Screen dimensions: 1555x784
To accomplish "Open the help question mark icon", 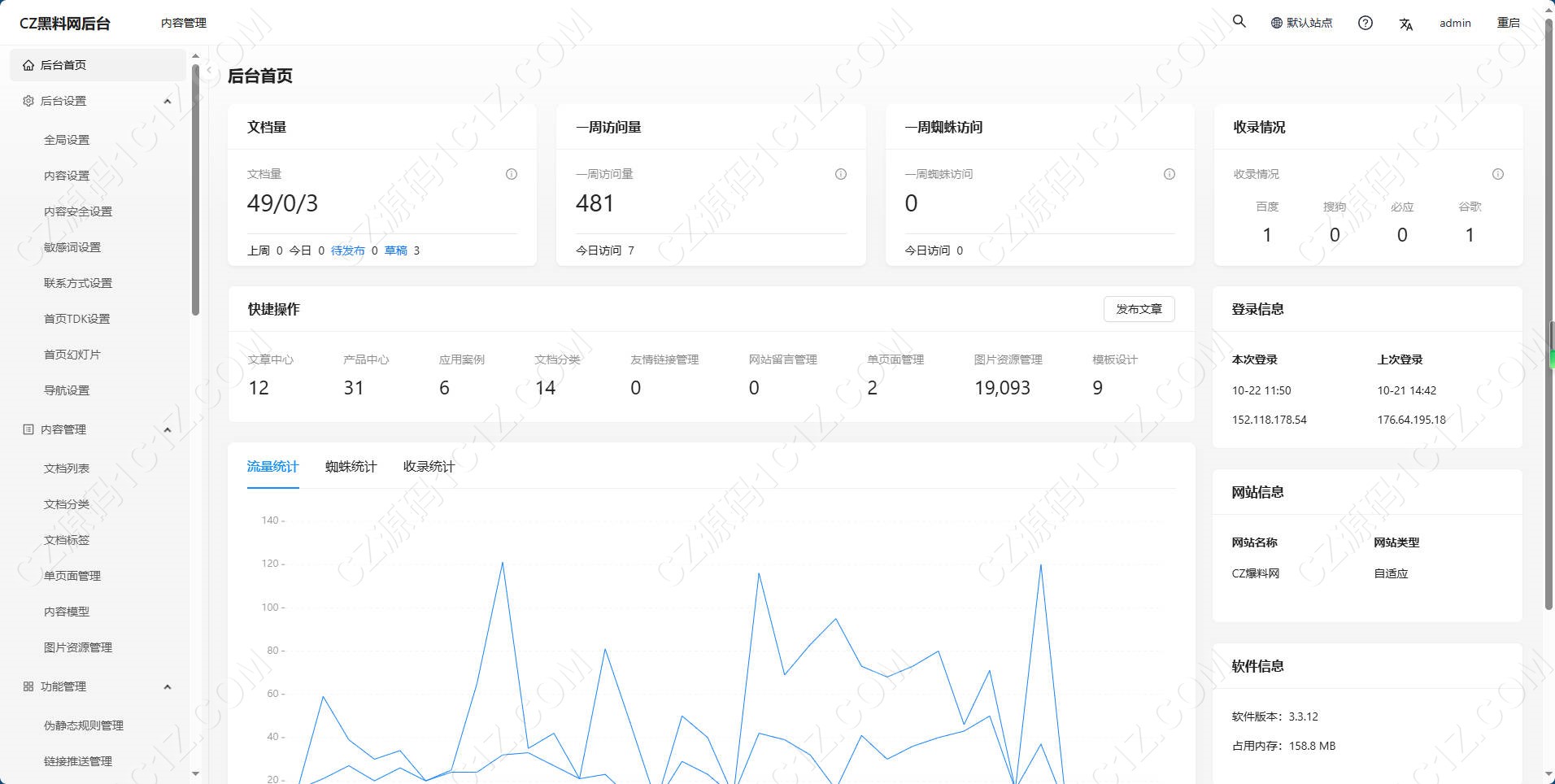I will coord(1366,23).
